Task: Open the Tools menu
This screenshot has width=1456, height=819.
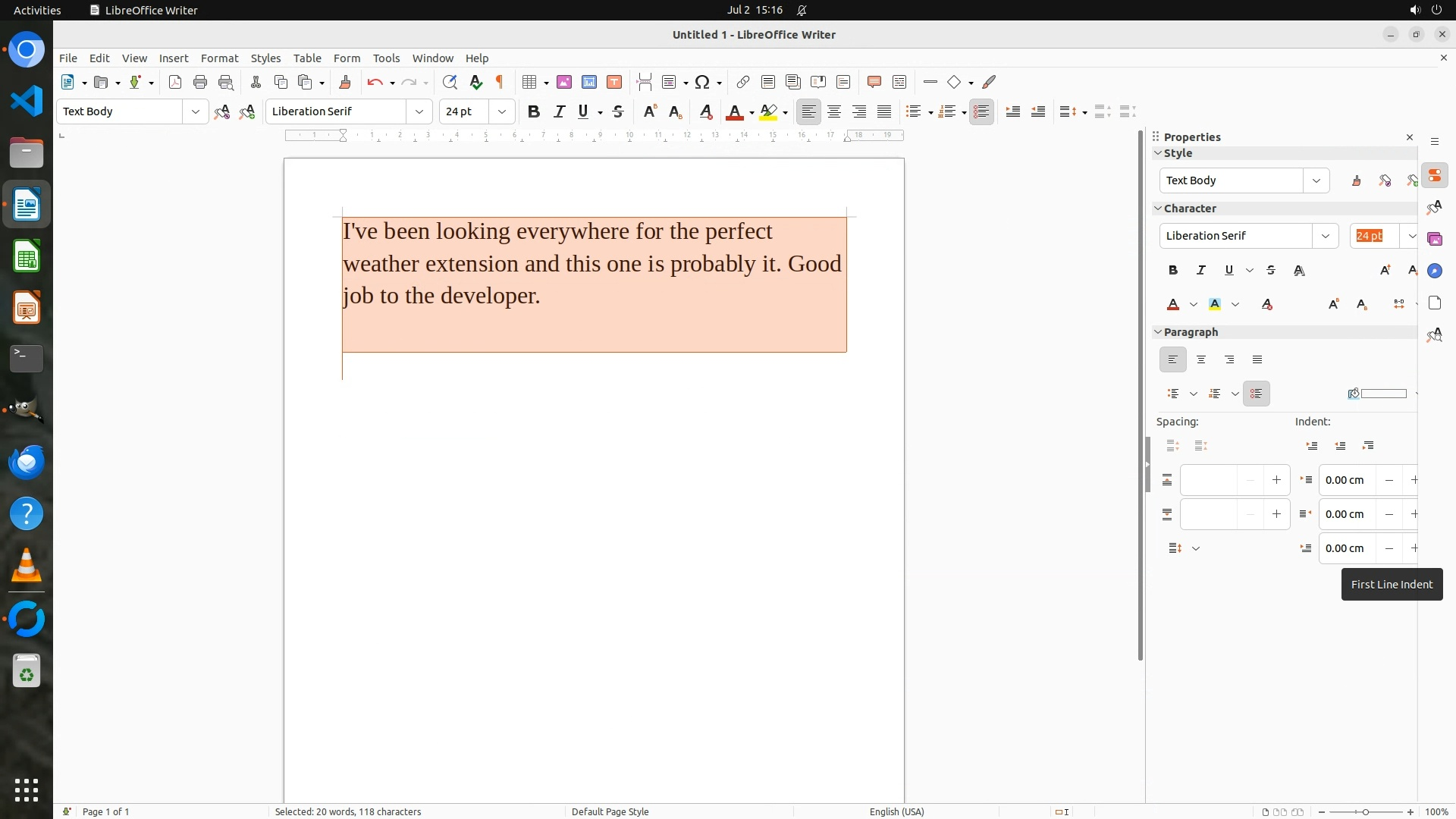Action: [x=386, y=58]
